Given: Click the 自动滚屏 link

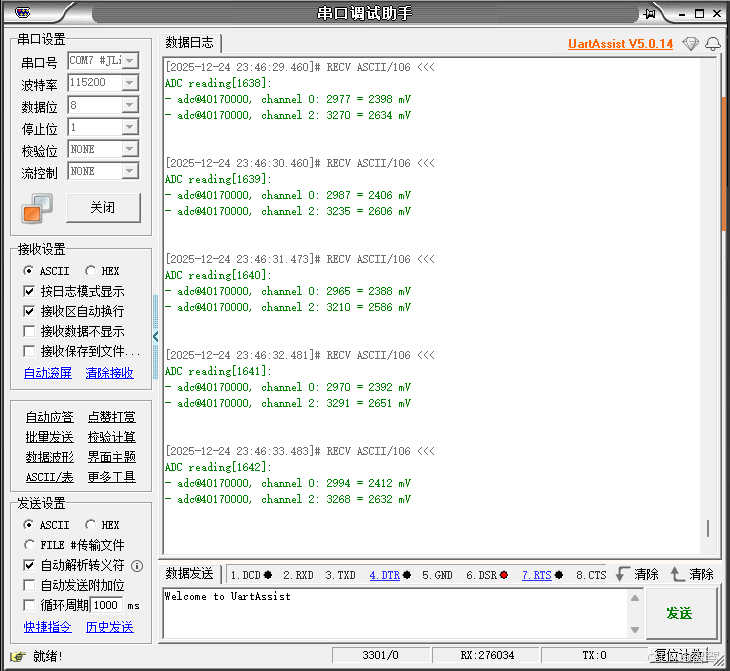Looking at the screenshot, I should coord(47,373).
